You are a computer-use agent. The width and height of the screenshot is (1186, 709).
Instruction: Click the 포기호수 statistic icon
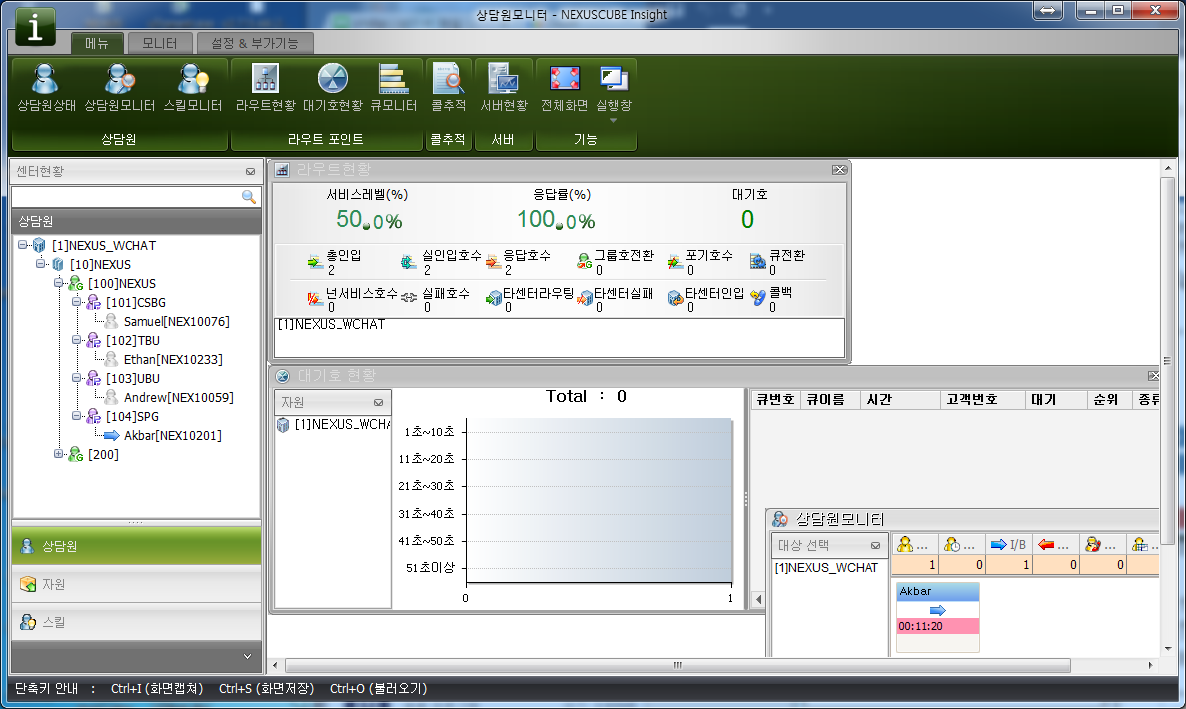(675, 262)
